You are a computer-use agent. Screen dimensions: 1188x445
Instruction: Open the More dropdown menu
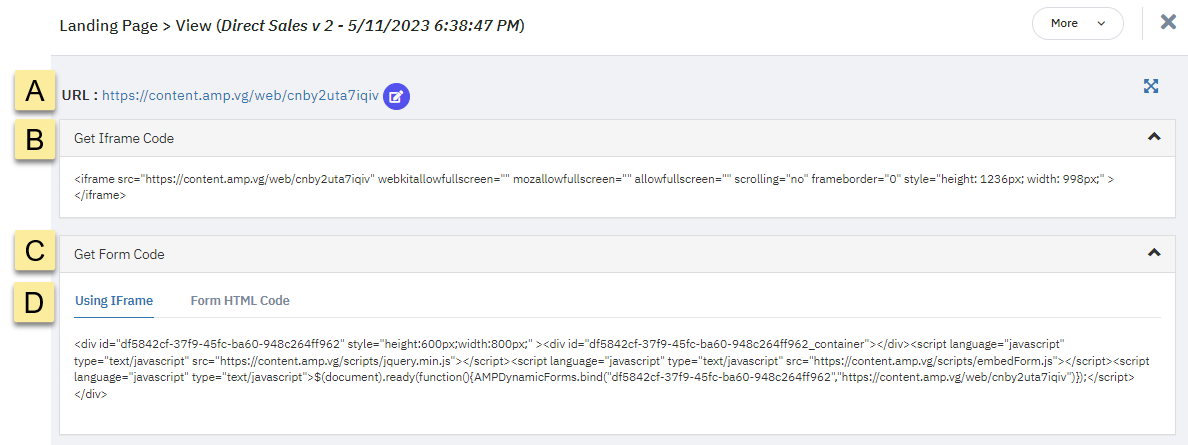(x=1077, y=23)
